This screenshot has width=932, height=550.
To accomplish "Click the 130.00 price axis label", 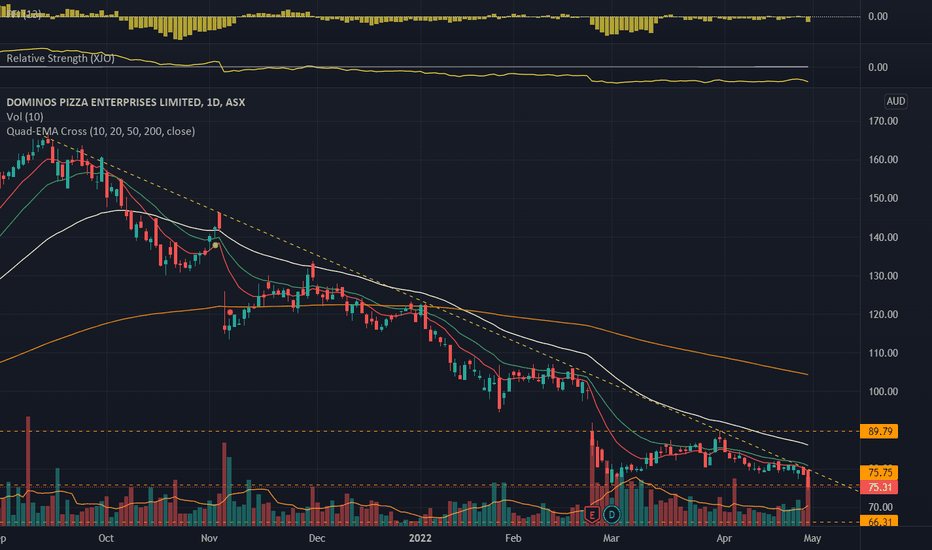I will pos(883,275).
